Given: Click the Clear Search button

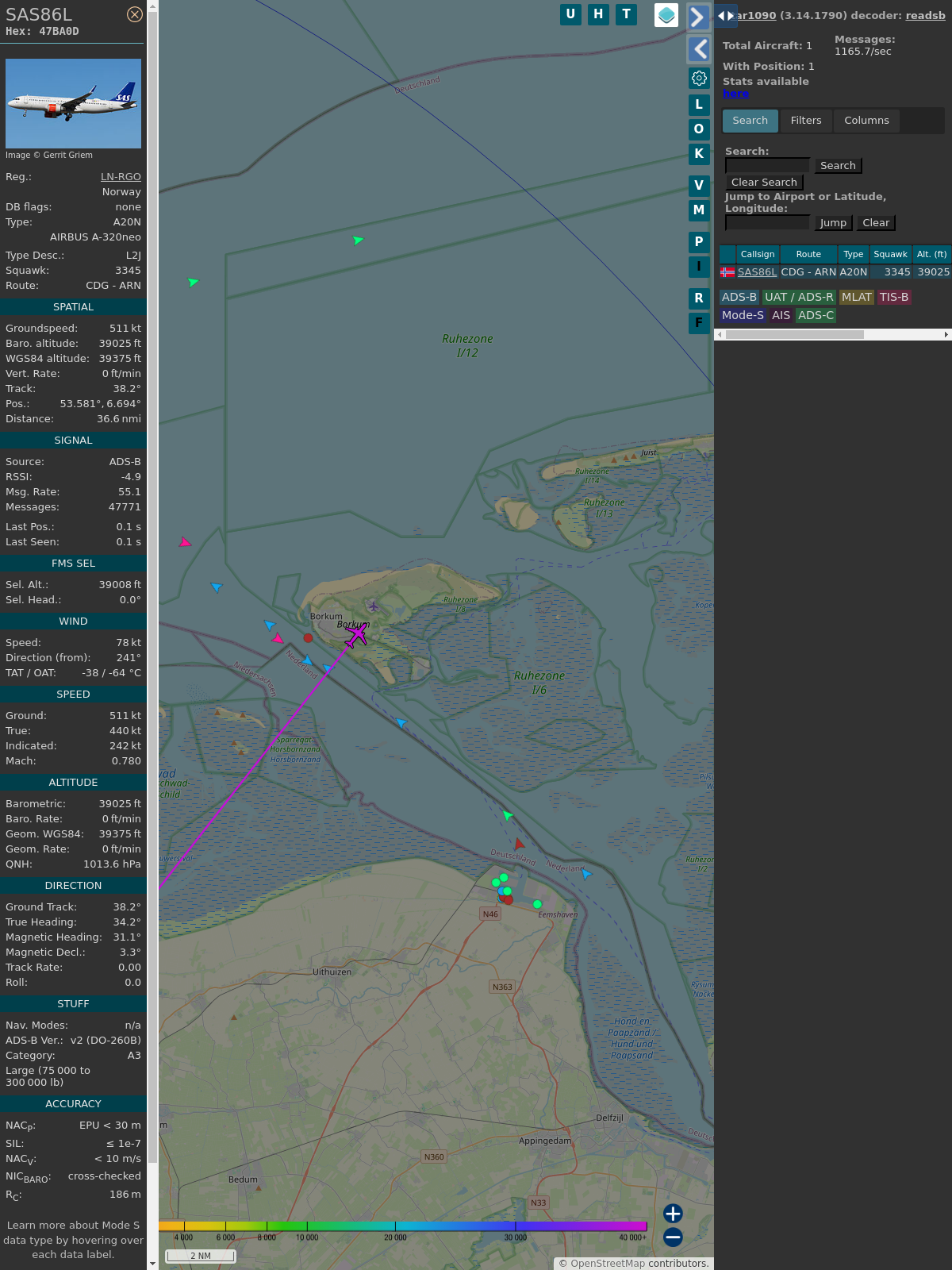Looking at the screenshot, I should pyautogui.click(x=764, y=183).
